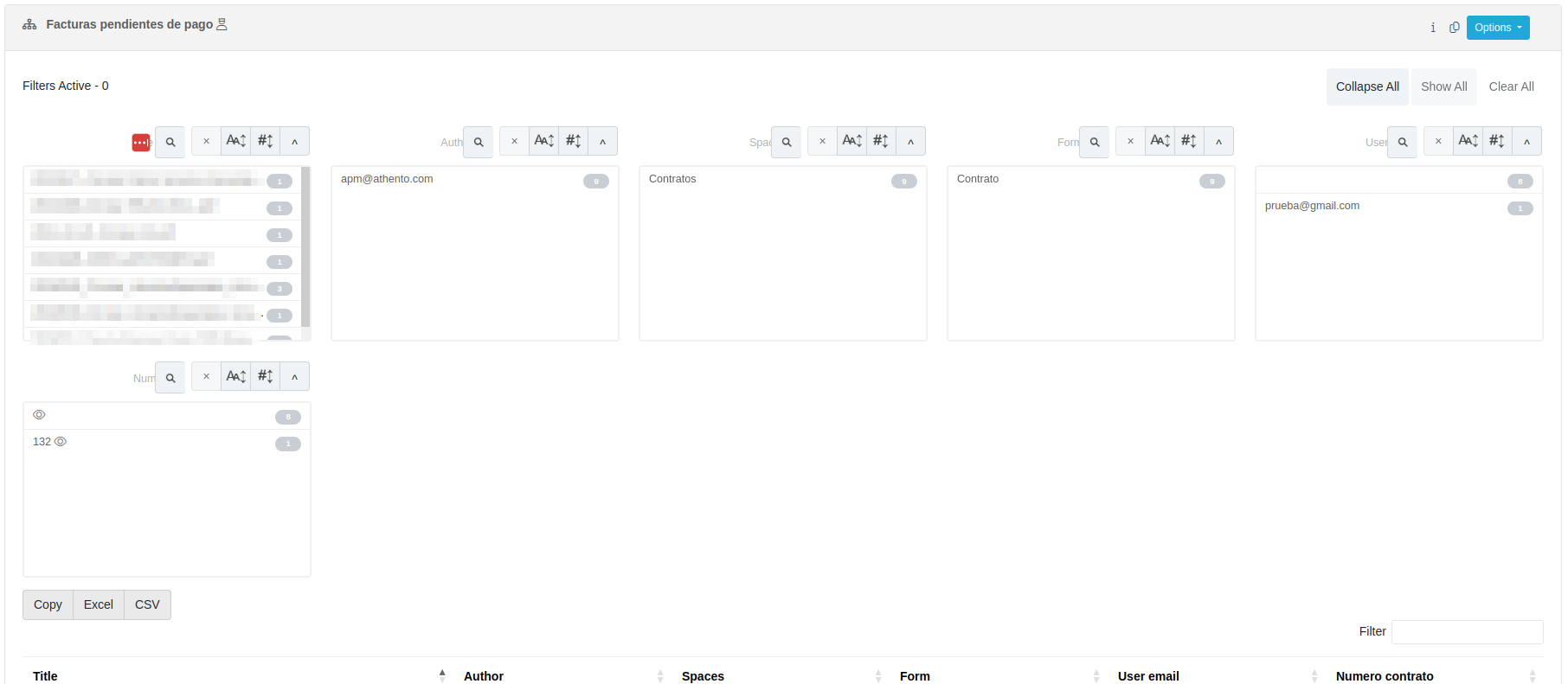Sort Form filter pane by count
The height and width of the screenshot is (684, 1568).
[1189, 141]
